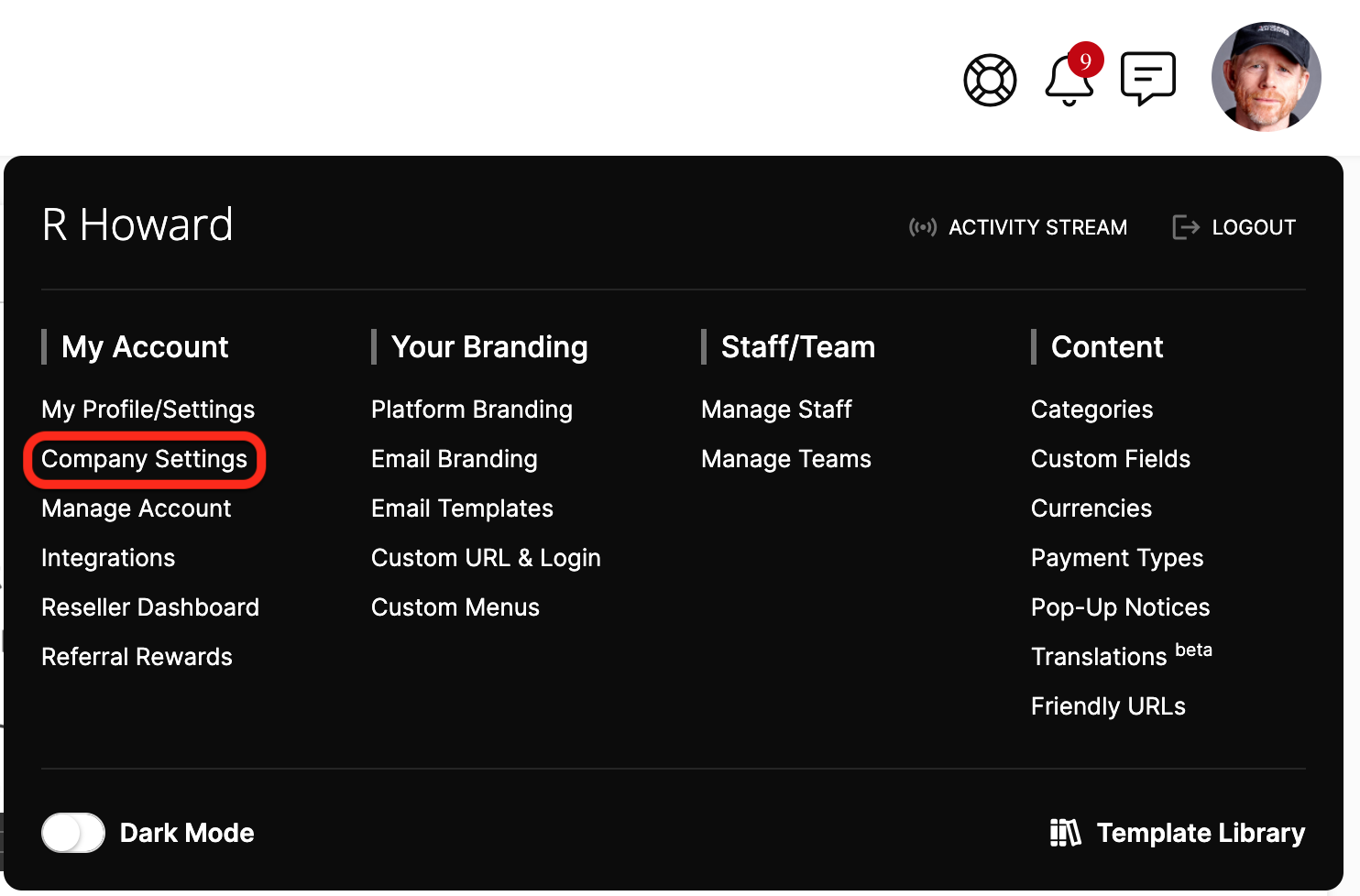Viewport: 1360px width, 896px height.
Task: Open Payment Types
Action: (x=1117, y=558)
